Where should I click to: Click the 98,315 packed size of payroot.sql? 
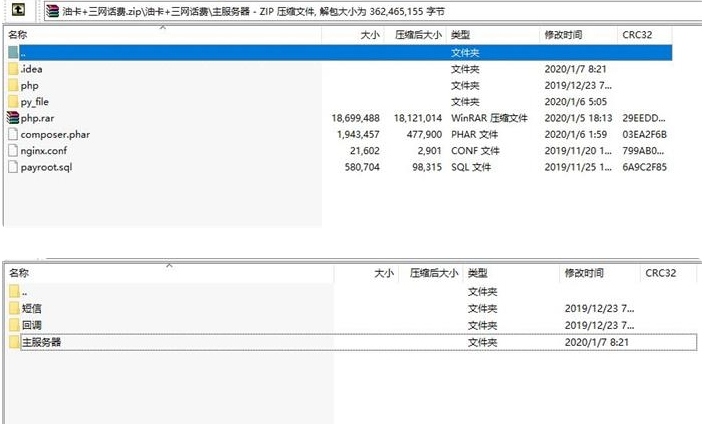tap(427, 167)
